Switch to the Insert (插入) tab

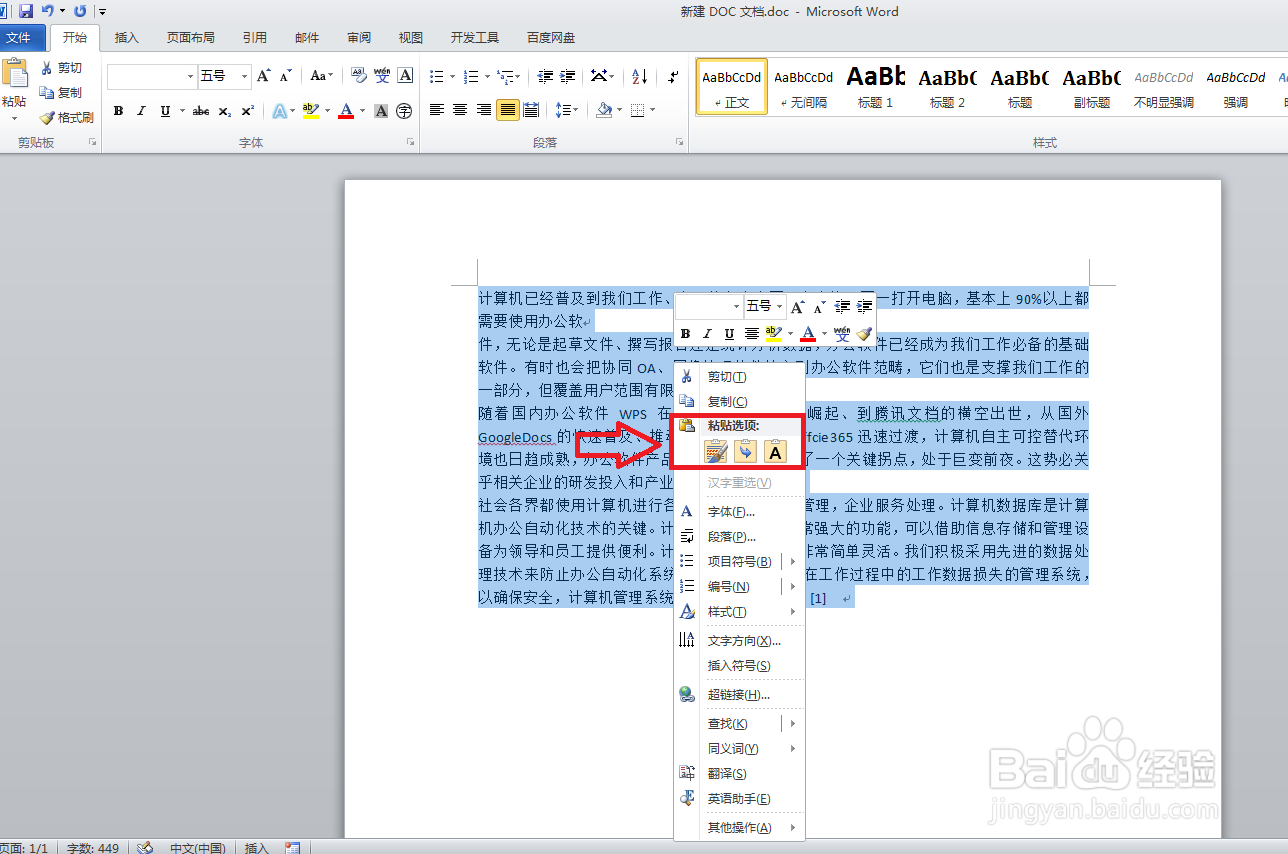click(x=127, y=38)
